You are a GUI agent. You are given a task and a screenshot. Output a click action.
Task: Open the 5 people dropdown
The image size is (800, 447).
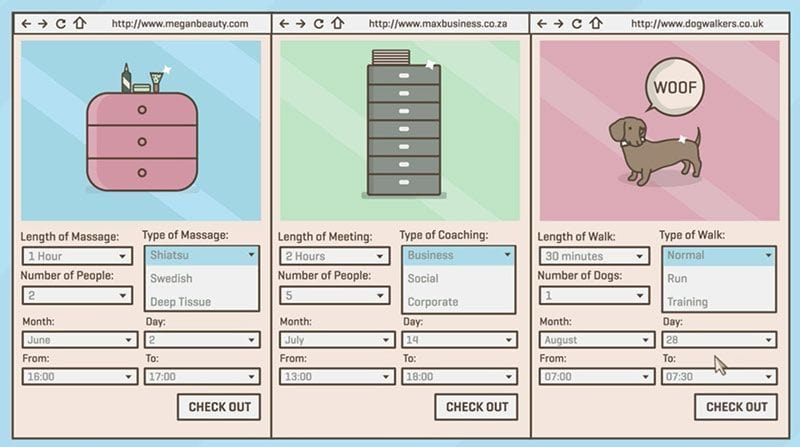tap(335, 295)
